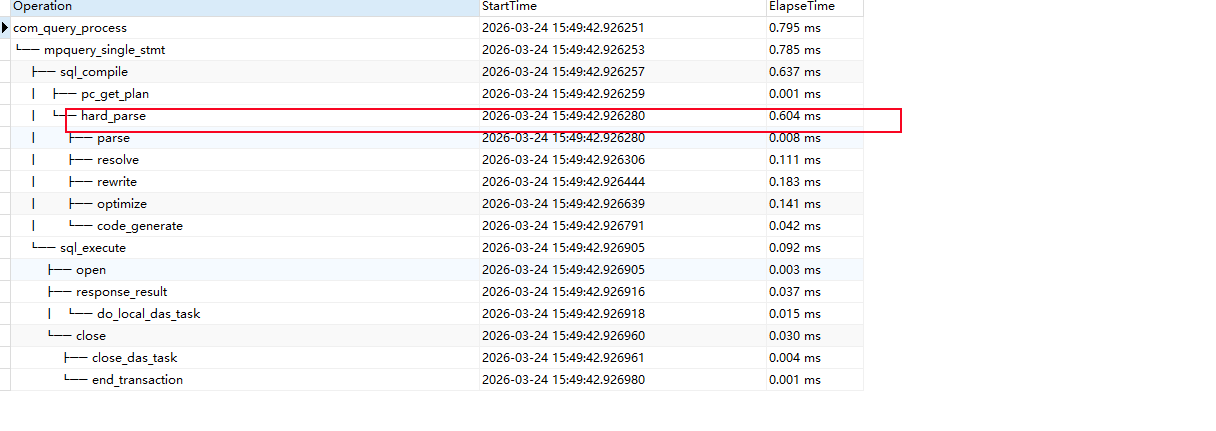Select the code_generate operation
The height and width of the screenshot is (431, 1216).
(140, 226)
